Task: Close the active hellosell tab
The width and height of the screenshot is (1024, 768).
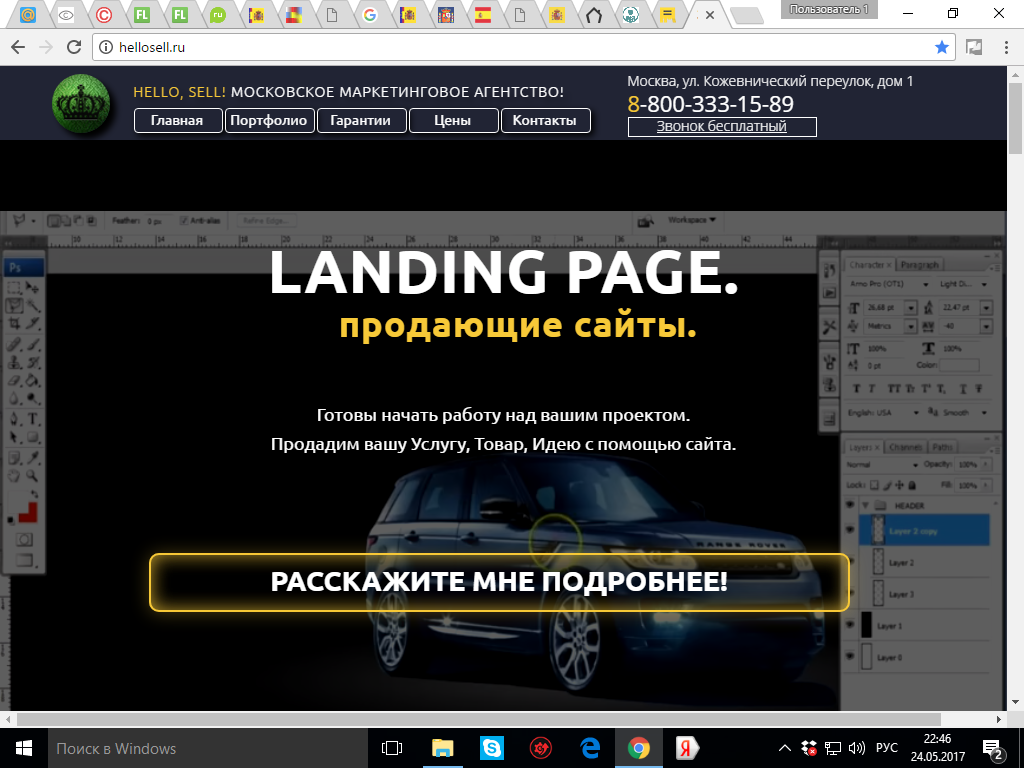Action: pos(710,15)
